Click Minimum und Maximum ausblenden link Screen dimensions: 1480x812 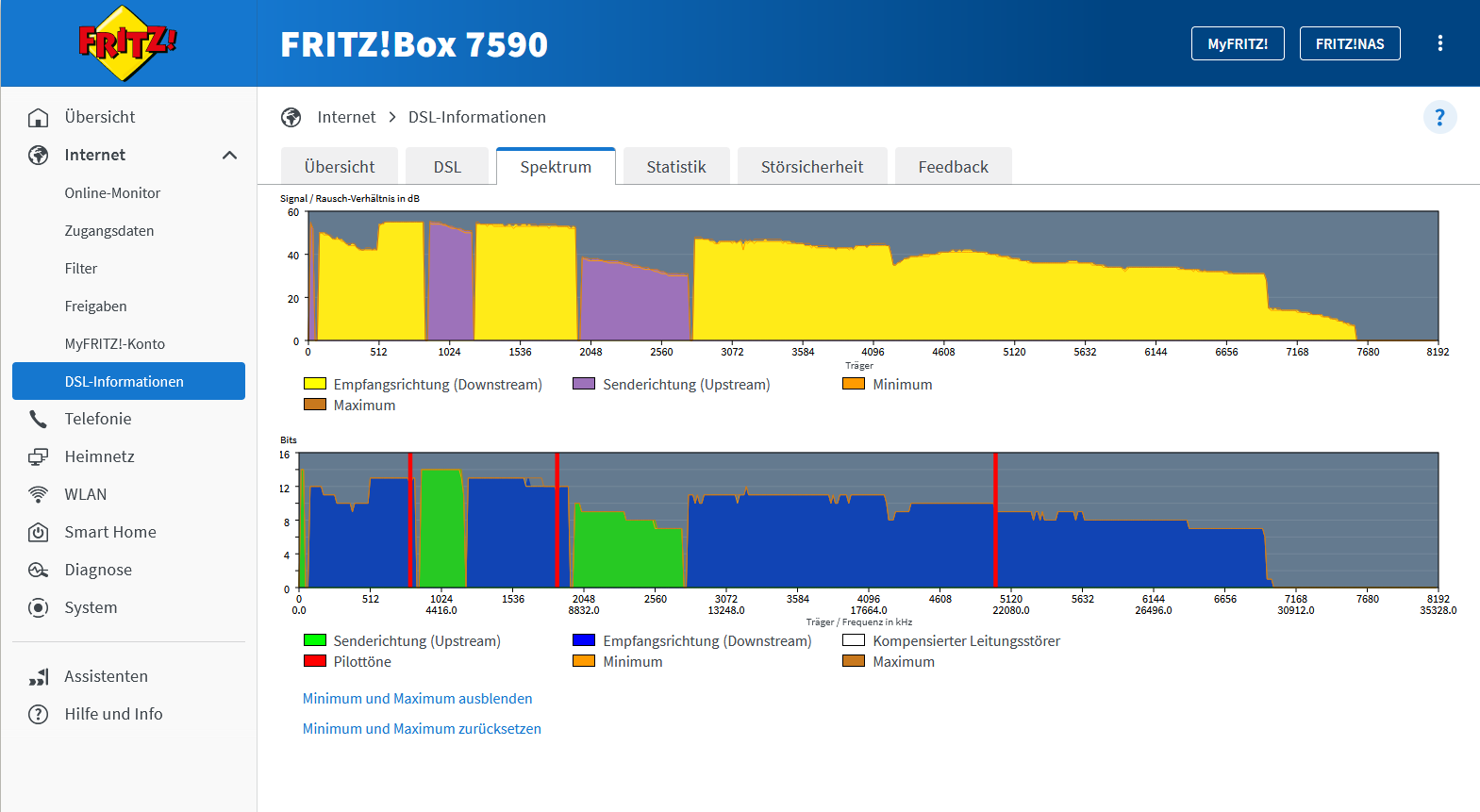coord(417,699)
